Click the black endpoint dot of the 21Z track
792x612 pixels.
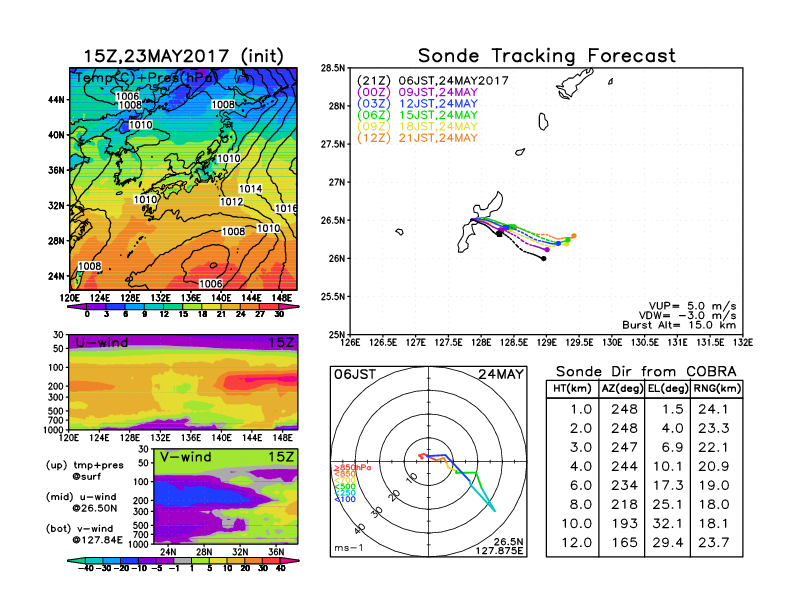coord(544,259)
